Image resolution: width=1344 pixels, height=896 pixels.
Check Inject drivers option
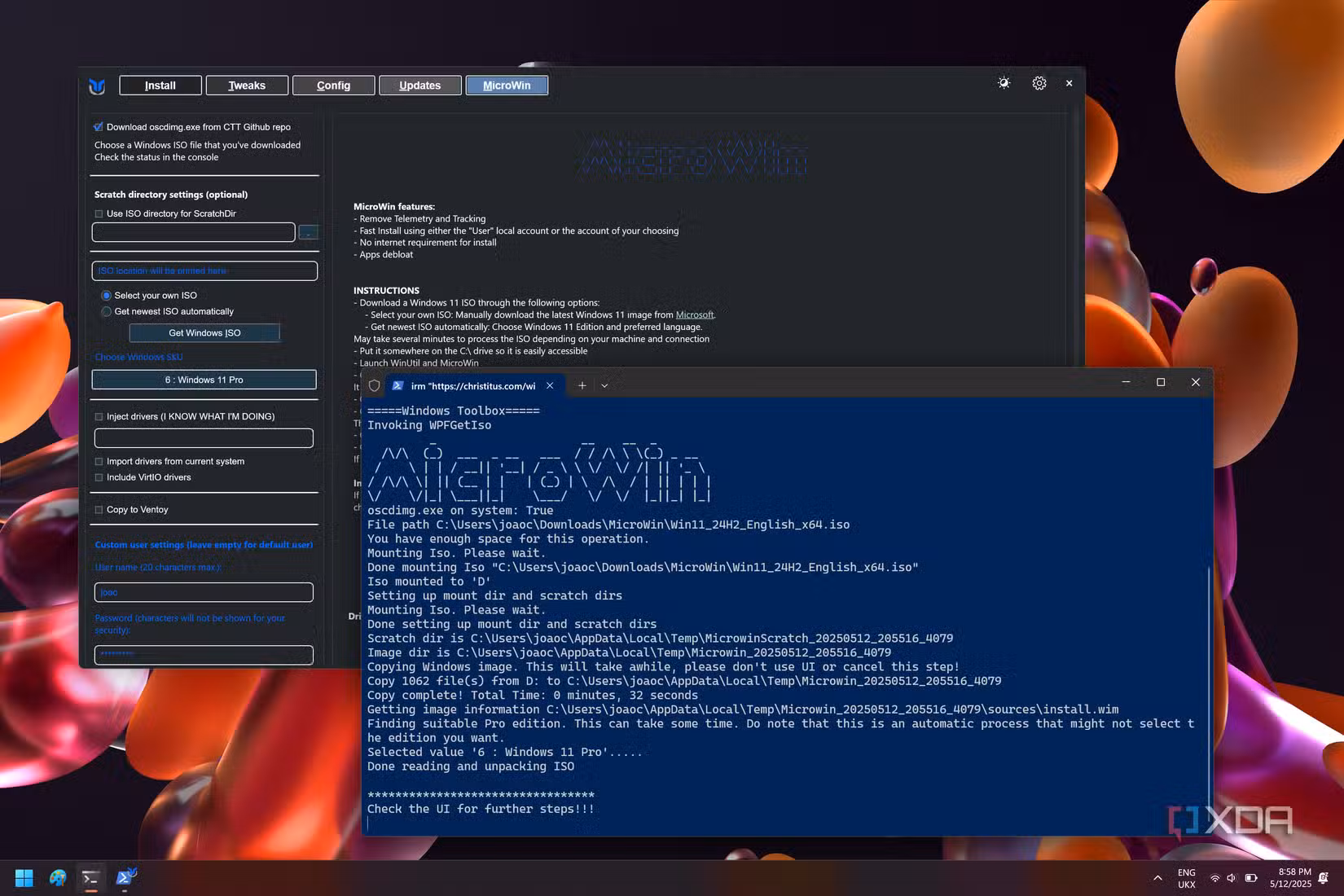[99, 417]
